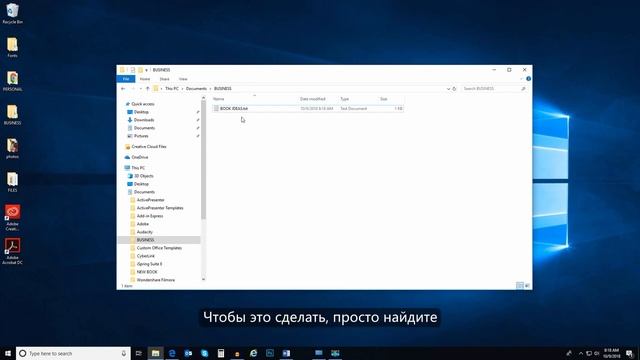Expand the ribbon with the chevron
The height and width of the screenshot is (360, 640).
(x=521, y=79)
